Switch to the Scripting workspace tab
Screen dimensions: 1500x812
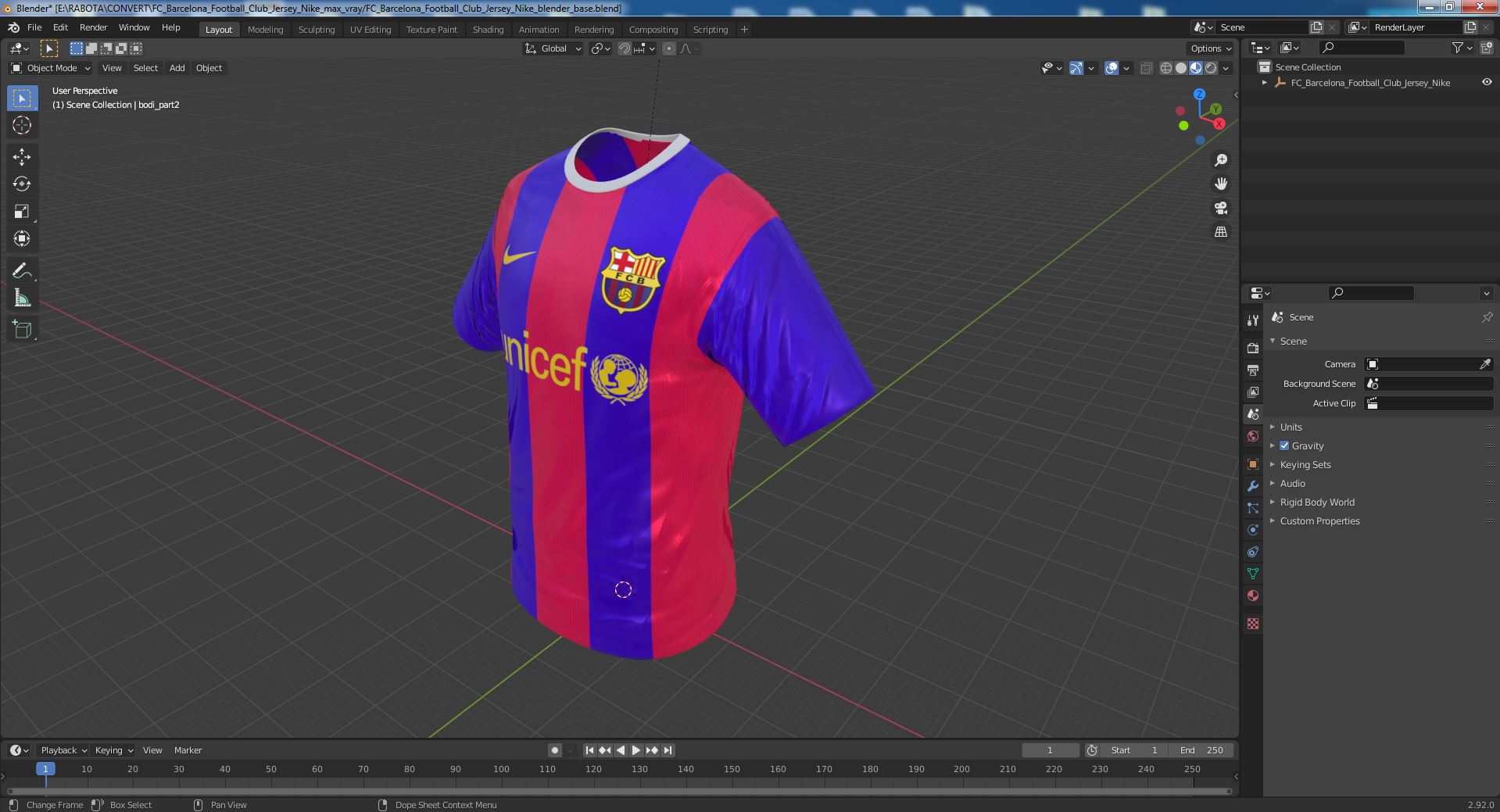pos(711,30)
